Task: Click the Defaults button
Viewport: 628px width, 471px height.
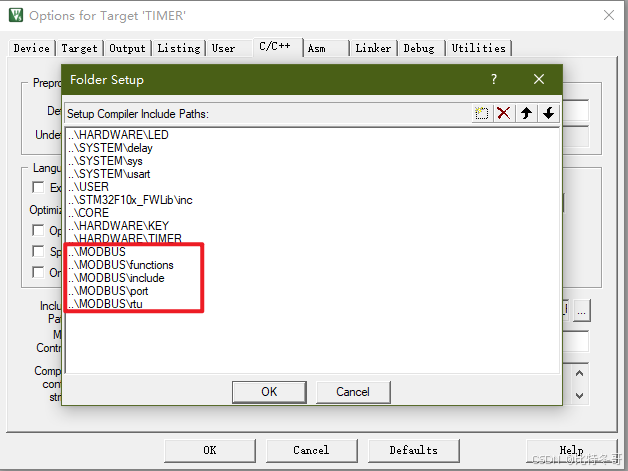Action: [x=413, y=450]
